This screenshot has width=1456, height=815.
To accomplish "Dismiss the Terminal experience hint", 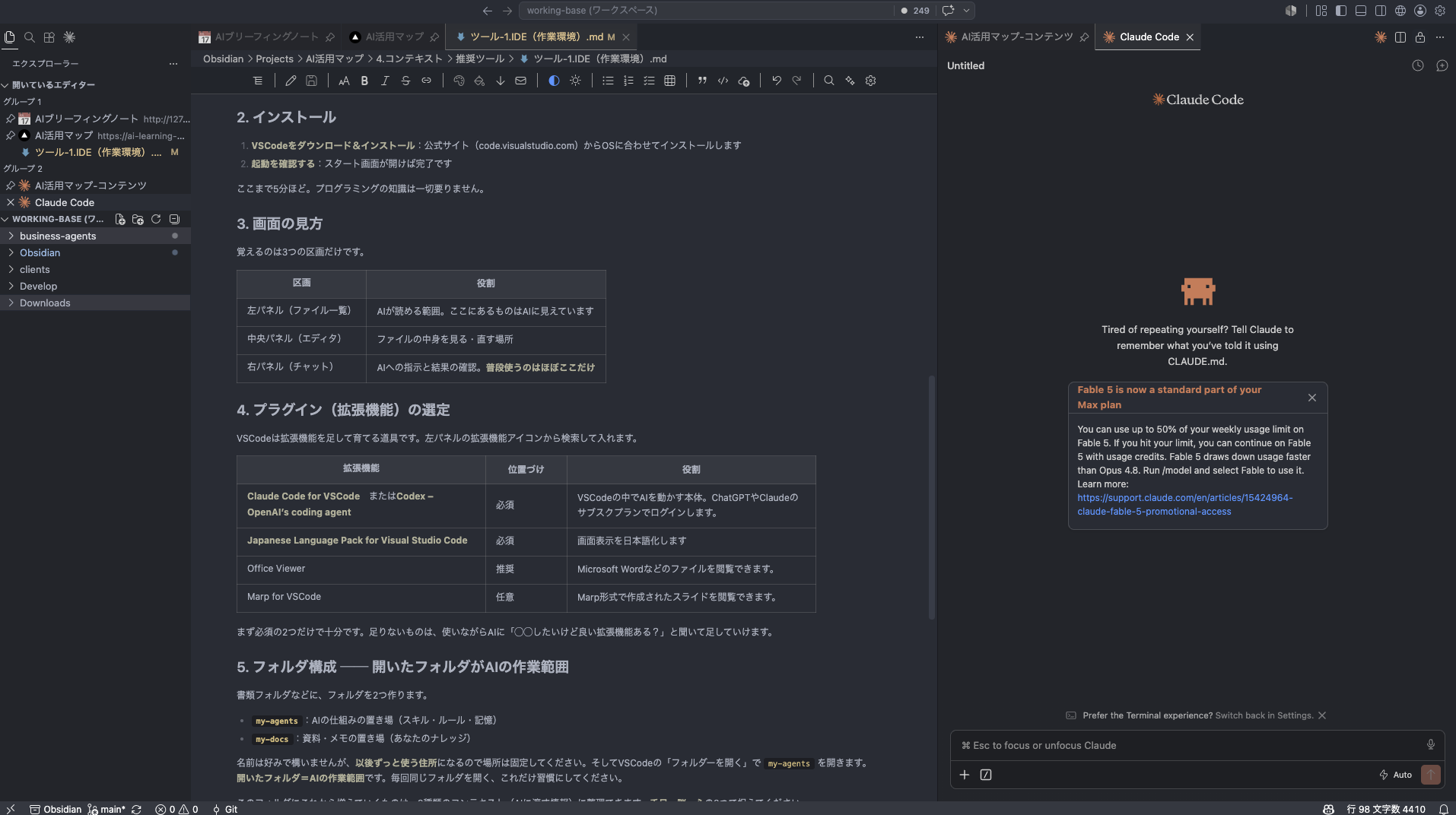I will pos(1322,715).
